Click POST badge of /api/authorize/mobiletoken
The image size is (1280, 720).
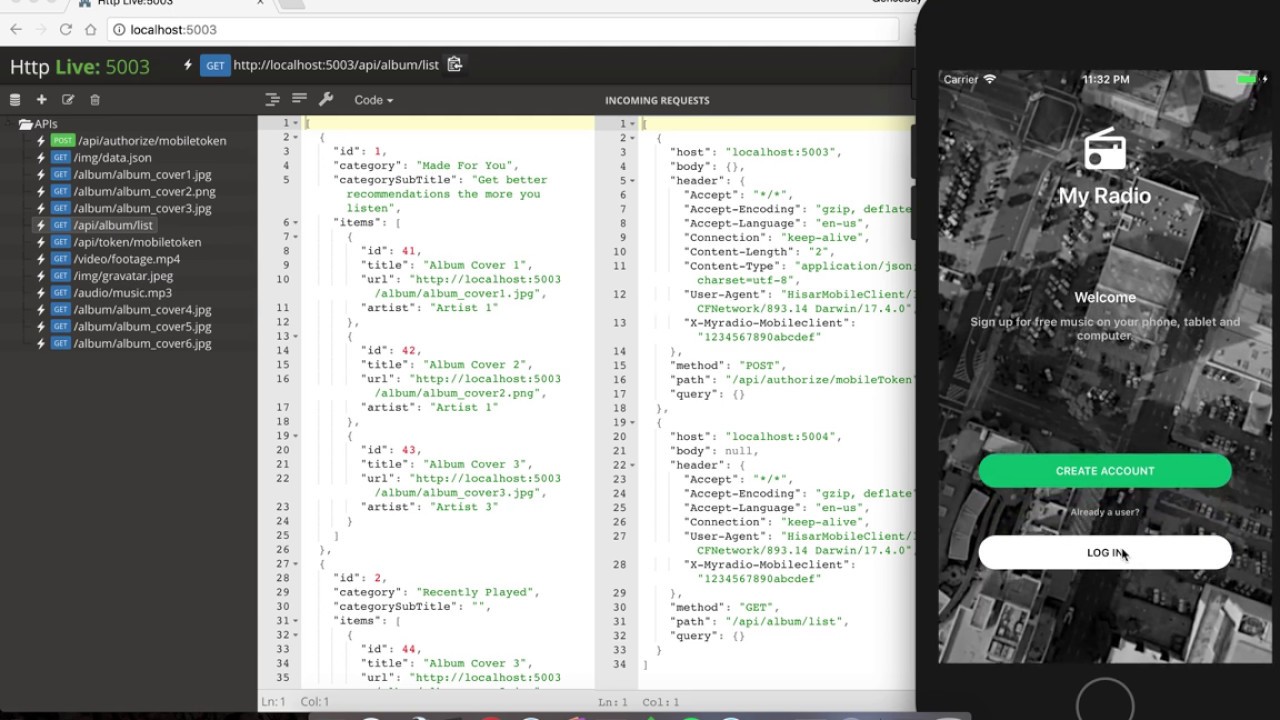63,141
